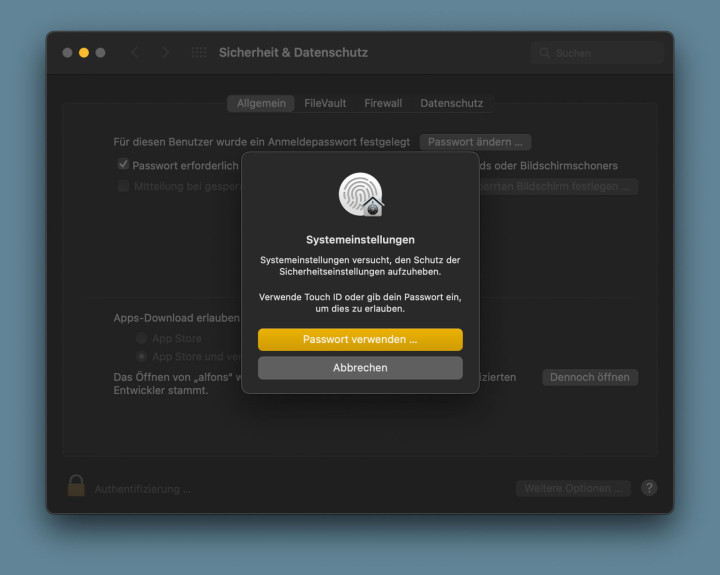Viewport: 720px width, 575px height.
Task: Click the Authentifizierung label text
Action: click(x=142, y=489)
